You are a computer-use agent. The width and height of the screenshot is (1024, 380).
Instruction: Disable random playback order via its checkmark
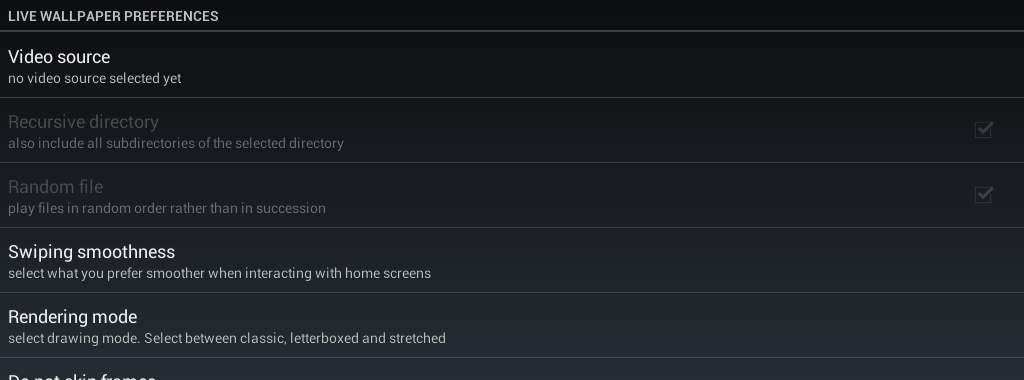pos(984,195)
